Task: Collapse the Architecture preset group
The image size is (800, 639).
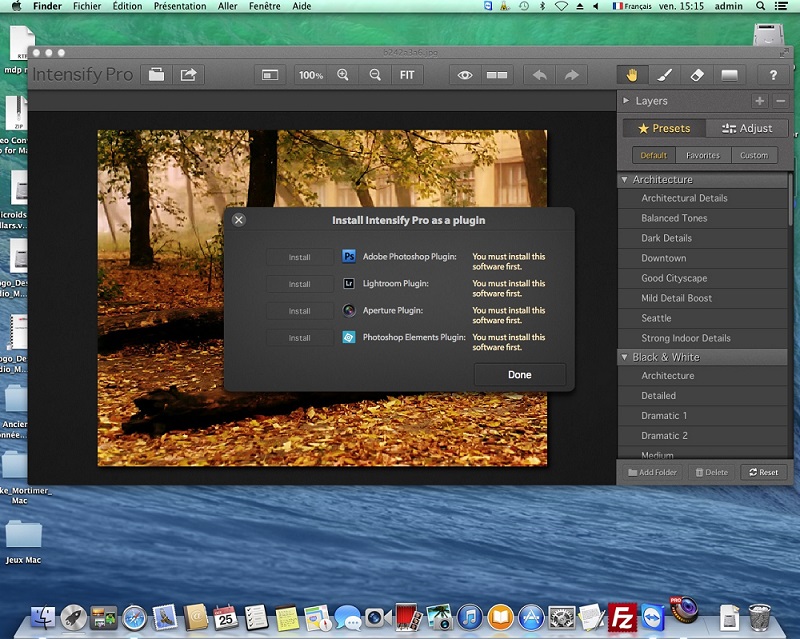Action: (x=624, y=180)
